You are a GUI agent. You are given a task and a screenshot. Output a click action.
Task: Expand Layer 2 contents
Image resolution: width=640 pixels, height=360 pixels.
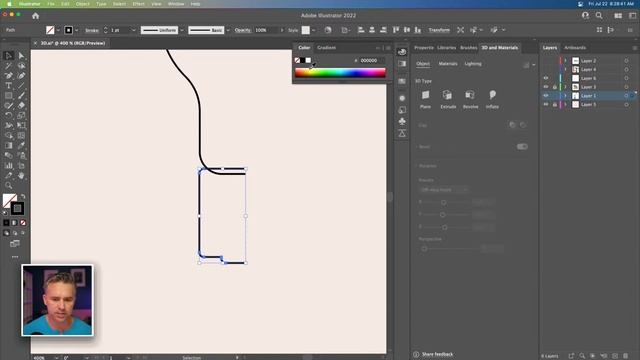coord(566,60)
